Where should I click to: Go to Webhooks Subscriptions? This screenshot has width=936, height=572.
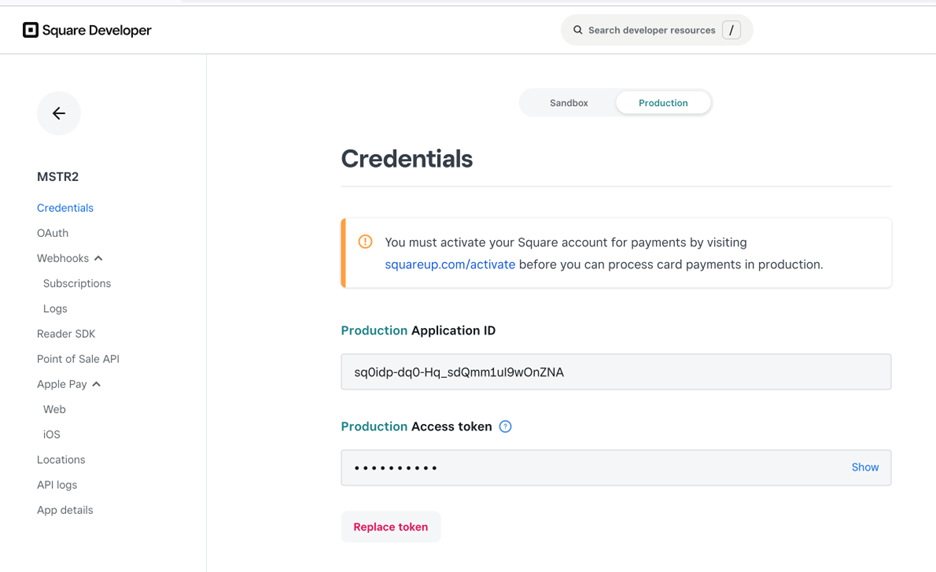tap(77, 284)
